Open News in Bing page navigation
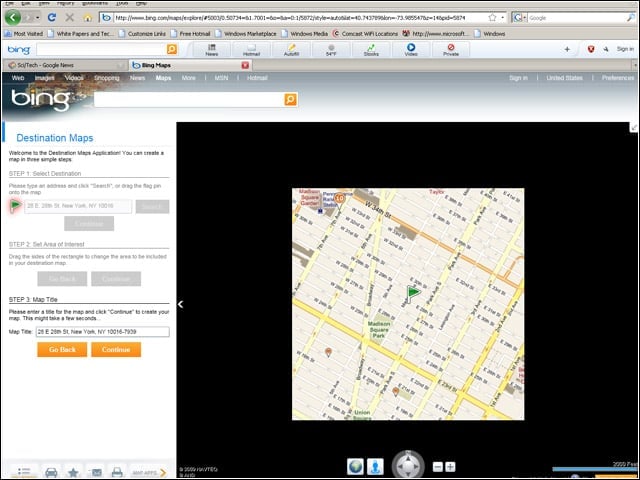This screenshot has width=640, height=480. (x=138, y=78)
